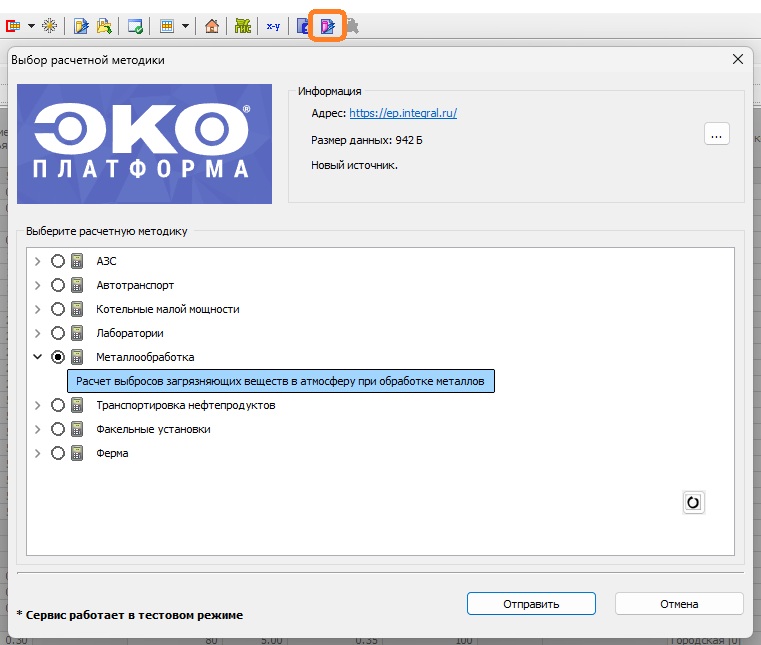Click the gray puzzle piece toolbar icon
Image resolution: width=761 pixels, height=645 pixels.
pyautogui.click(x=352, y=26)
